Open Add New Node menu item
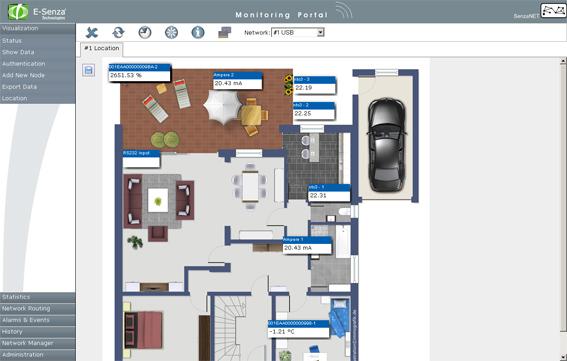This screenshot has width=567, height=361. [x=23, y=75]
